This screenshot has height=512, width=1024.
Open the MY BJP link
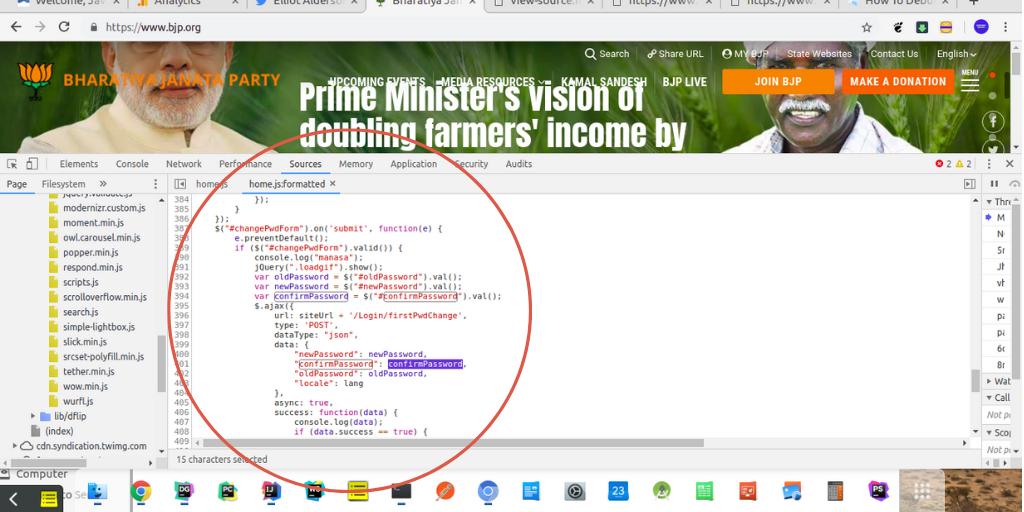click(x=744, y=54)
